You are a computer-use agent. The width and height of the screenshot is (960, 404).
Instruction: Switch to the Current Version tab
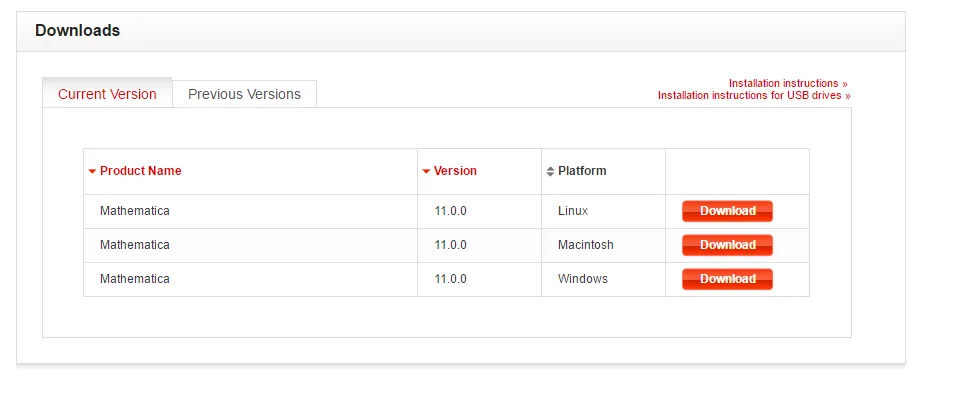click(x=107, y=94)
